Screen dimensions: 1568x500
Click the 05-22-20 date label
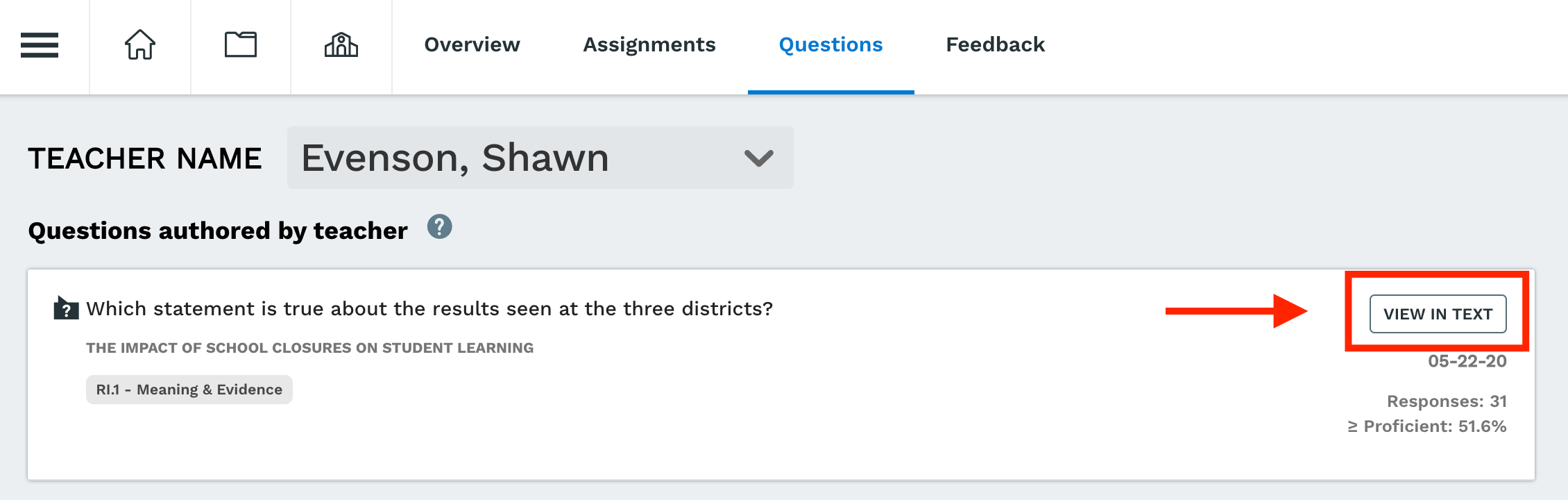tap(1467, 361)
